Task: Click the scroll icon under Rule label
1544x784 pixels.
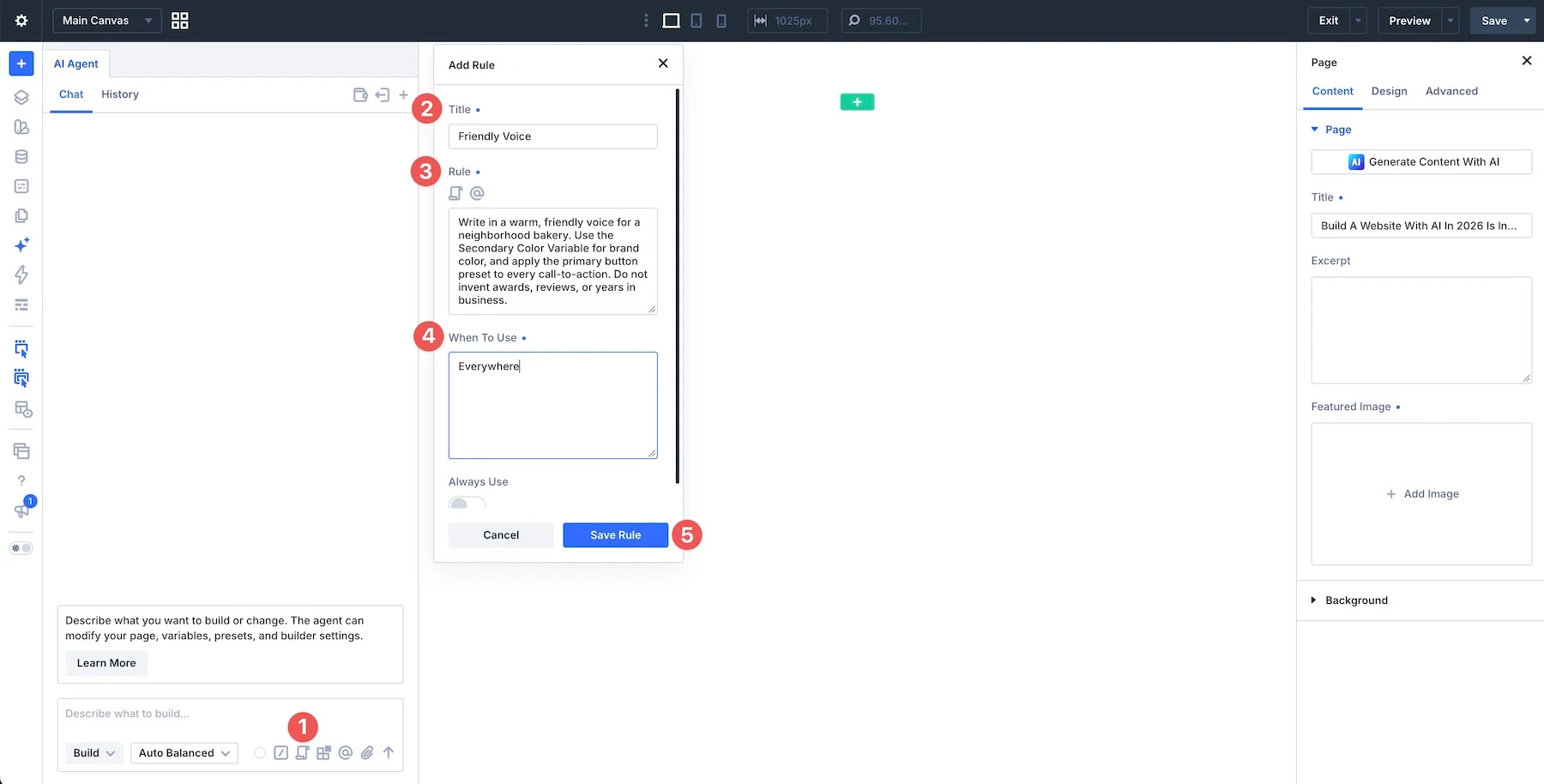Action: [455, 193]
